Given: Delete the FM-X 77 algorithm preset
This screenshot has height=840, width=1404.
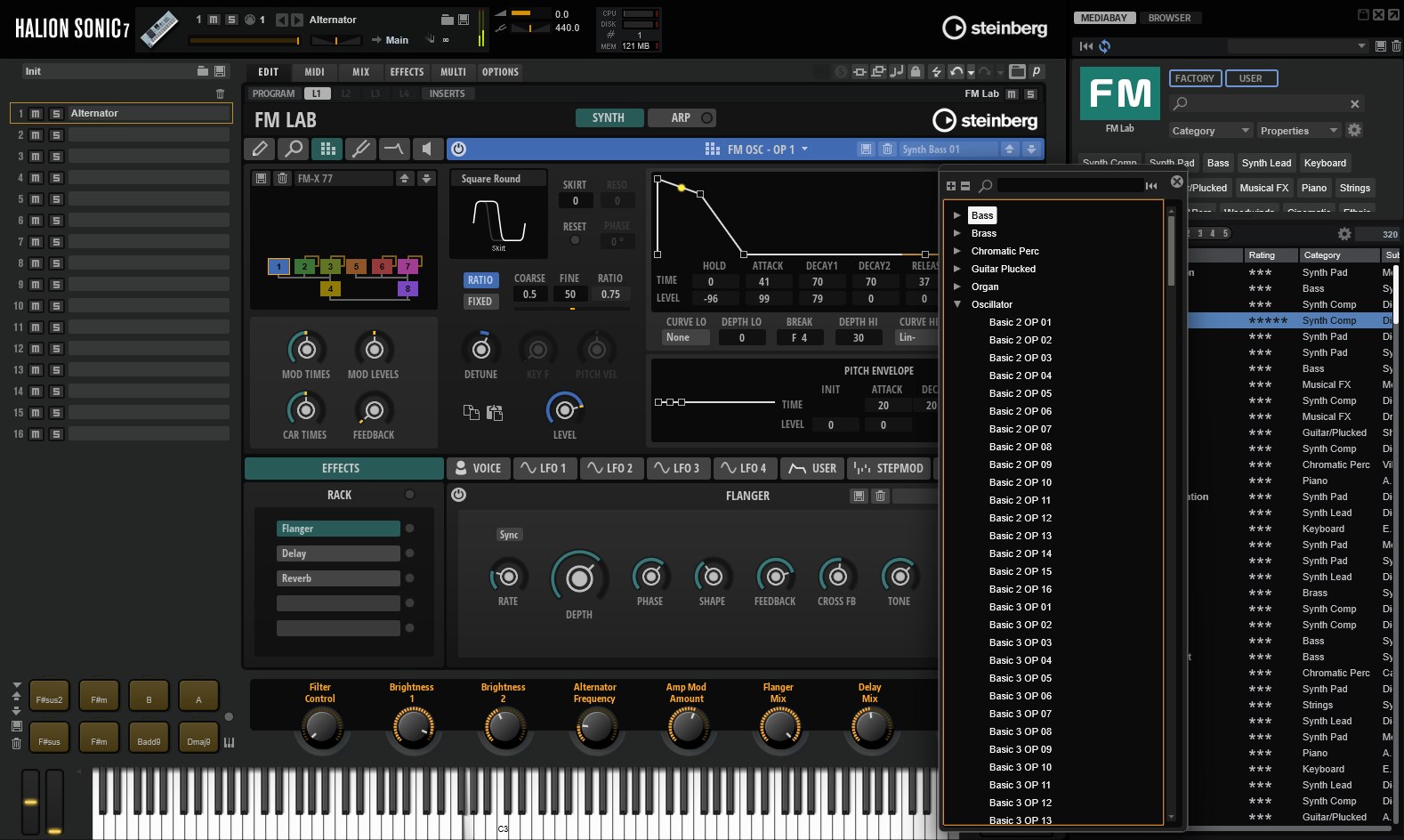Looking at the screenshot, I should coord(282,179).
